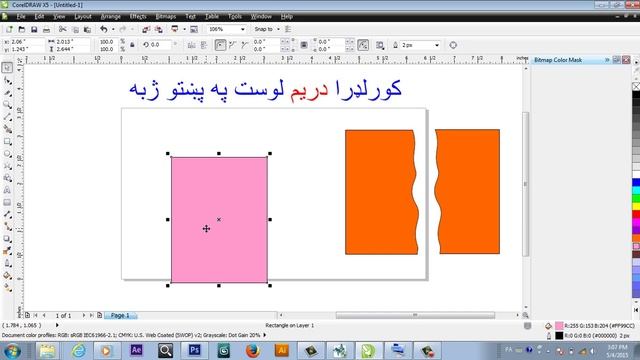Click the Export icon
This screenshot has width=640, height=360.
[x=159, y=29]
